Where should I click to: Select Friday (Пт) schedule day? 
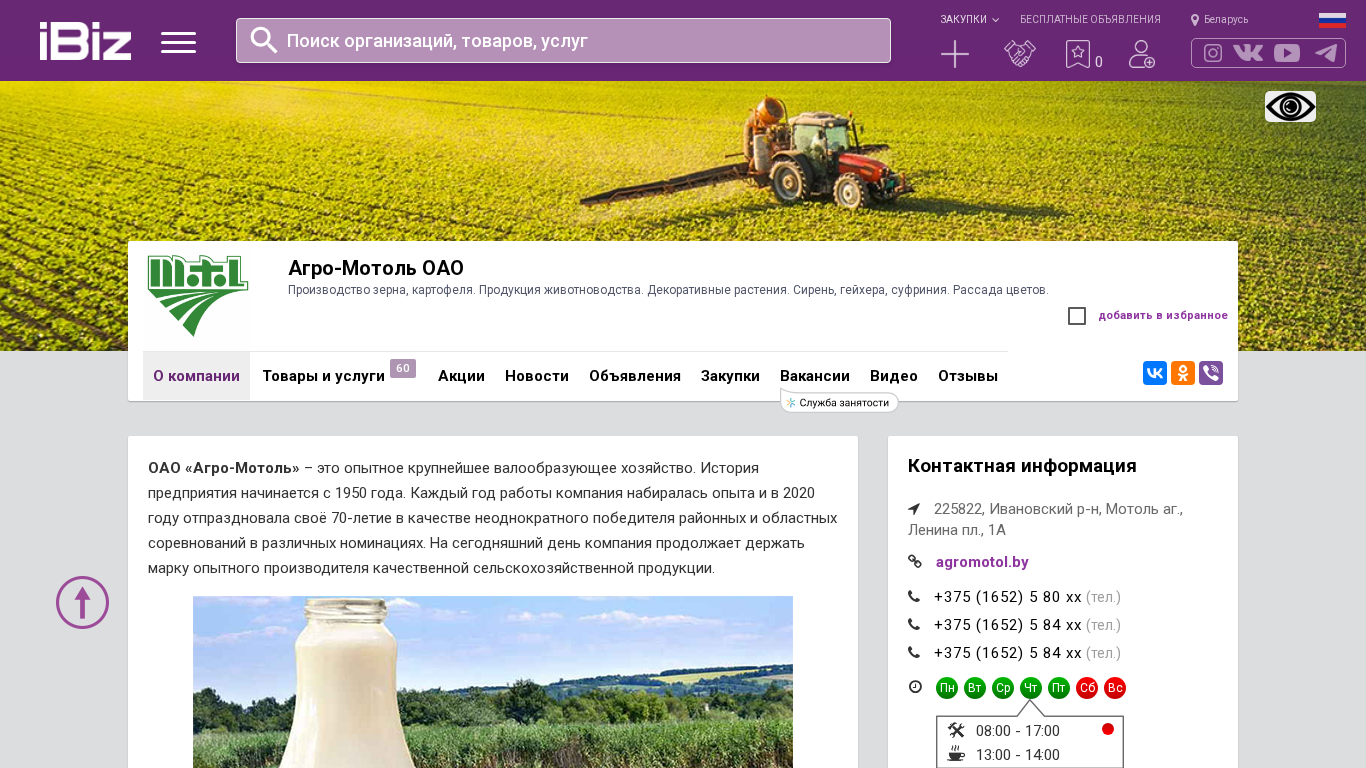[1059, 688]
